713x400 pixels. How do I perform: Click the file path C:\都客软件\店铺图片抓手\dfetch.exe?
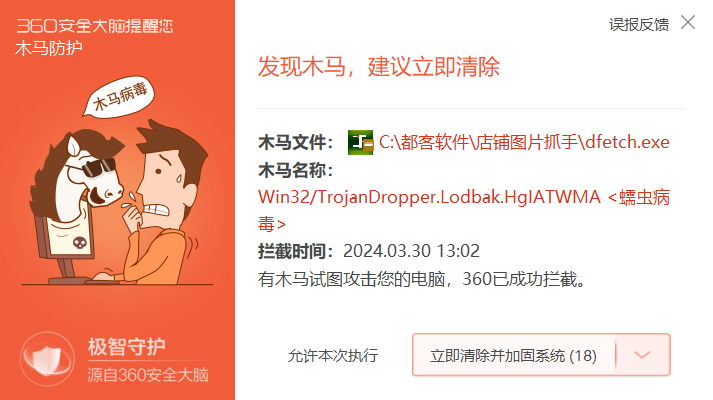[x=524, y=142]
